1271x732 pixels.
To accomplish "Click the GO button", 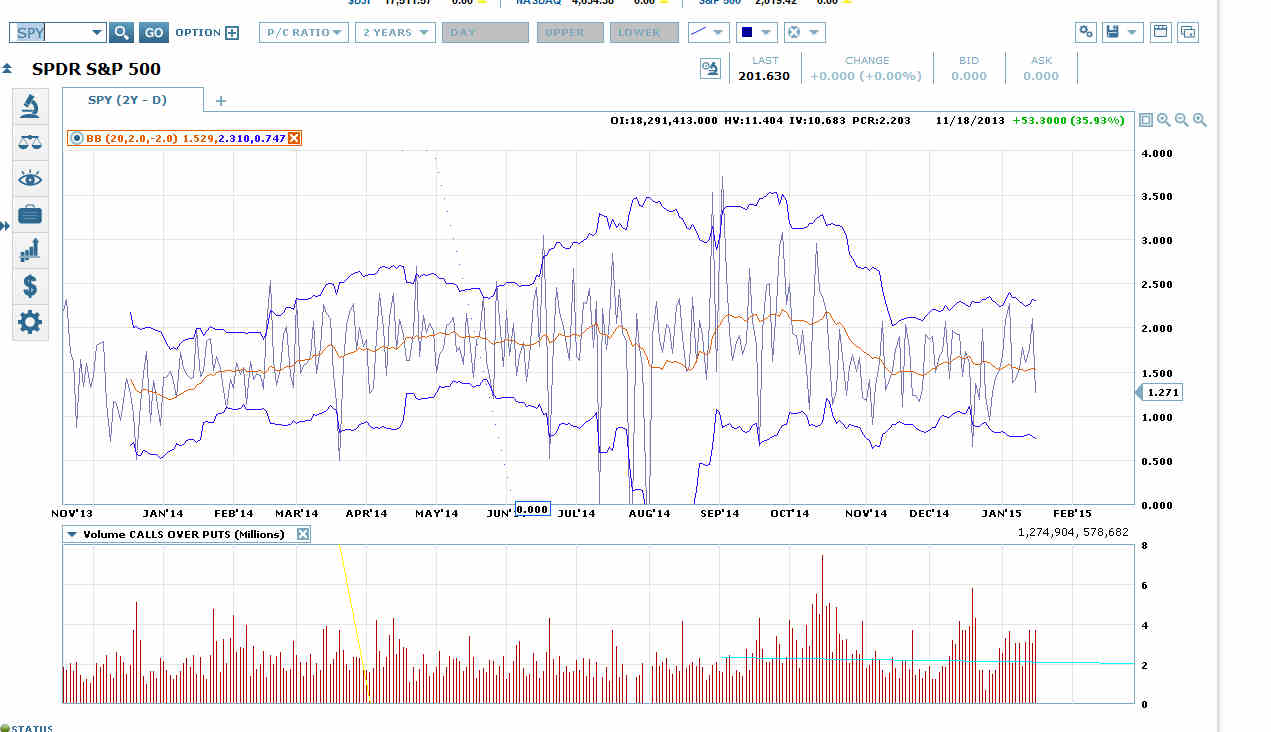I will tap(153, 32).
